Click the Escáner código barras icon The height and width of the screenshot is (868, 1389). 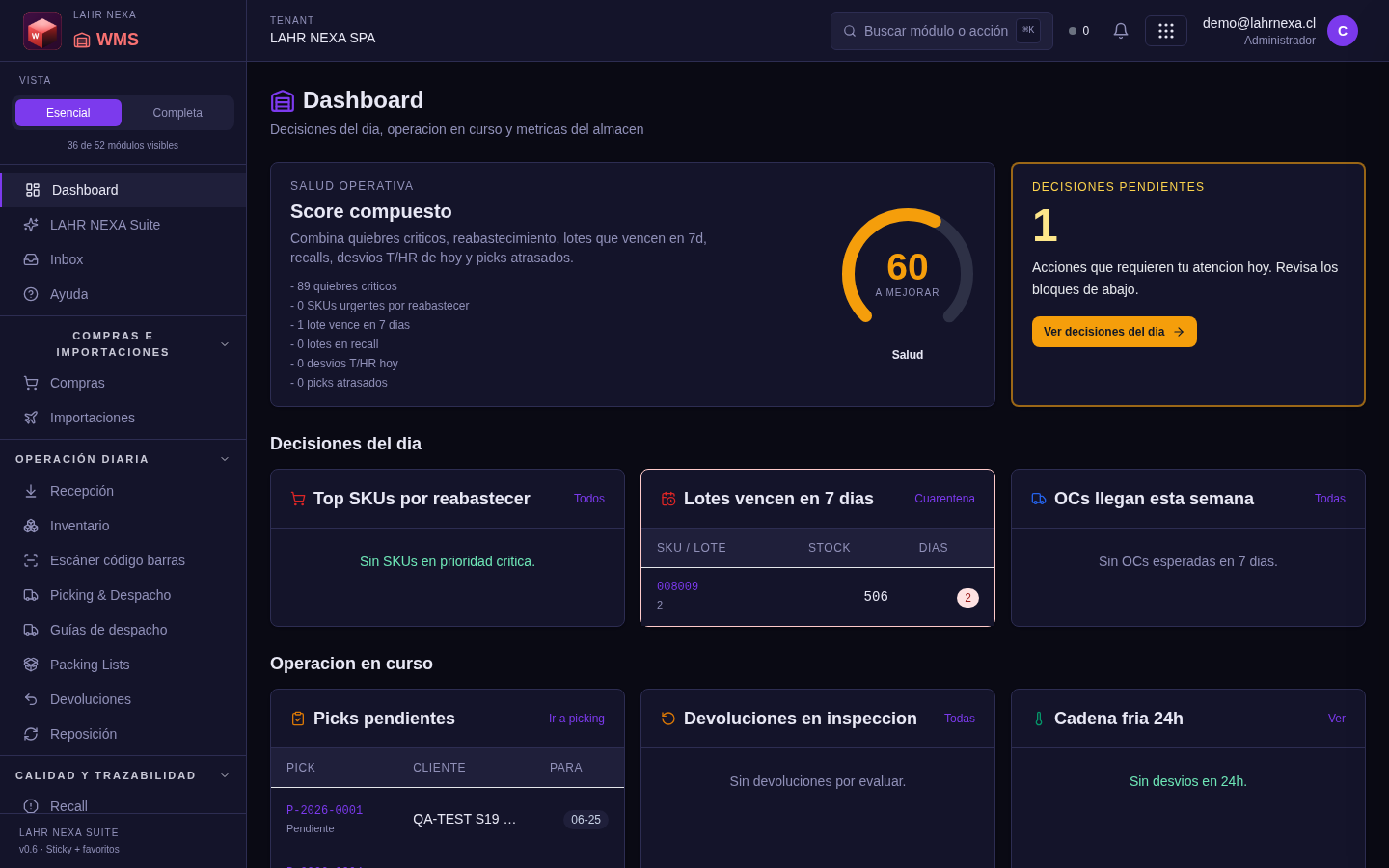(x=31, y=560)
